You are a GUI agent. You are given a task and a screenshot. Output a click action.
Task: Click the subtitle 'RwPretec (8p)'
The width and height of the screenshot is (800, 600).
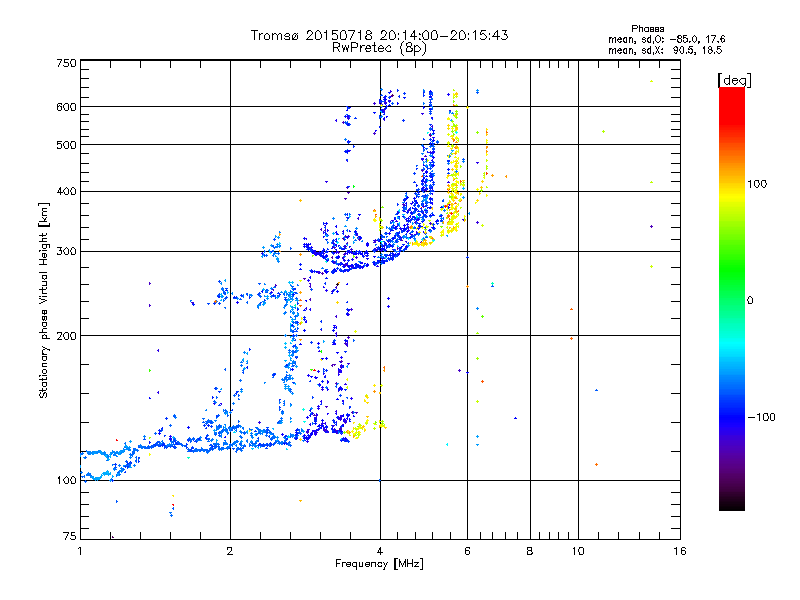379,48
